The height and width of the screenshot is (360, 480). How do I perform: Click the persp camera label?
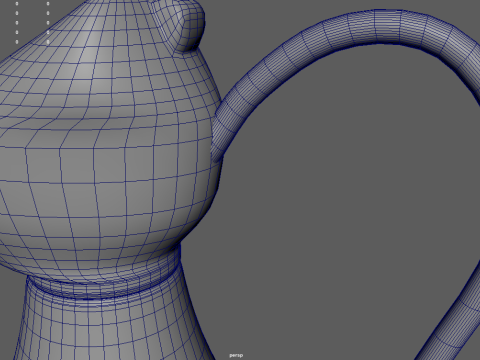pos(236,355)
